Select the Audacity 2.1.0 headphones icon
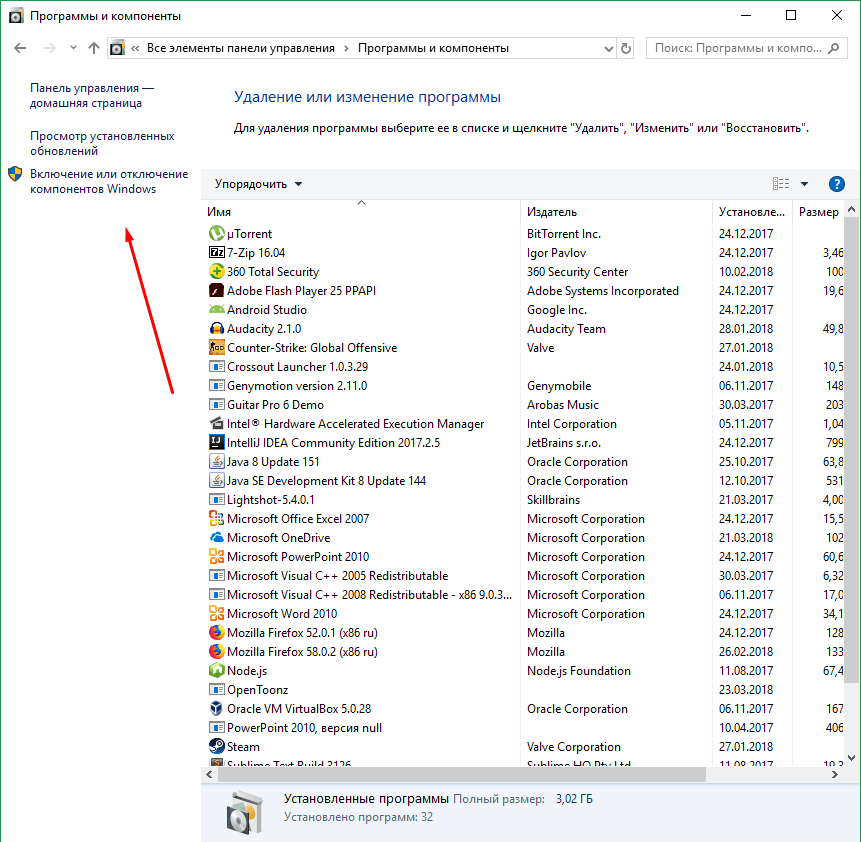The image size is (861, 842). pyautogui.click(x=216, y=328)
